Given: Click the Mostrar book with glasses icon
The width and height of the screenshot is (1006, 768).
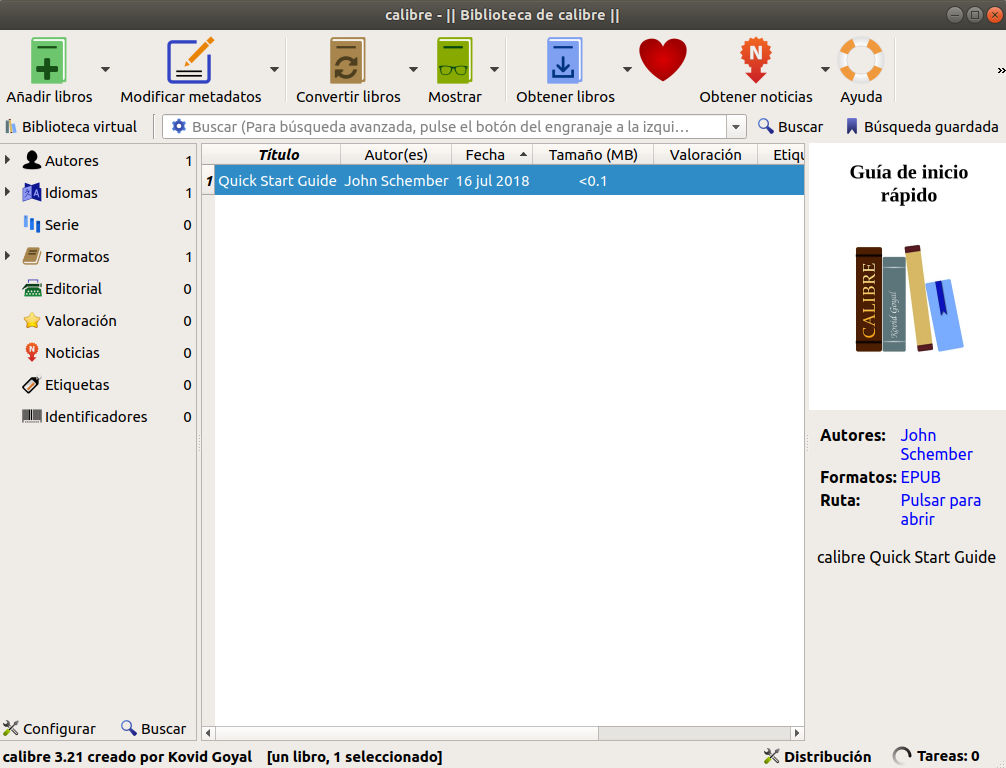Looking at the screenshot, I should coord(454,60).
